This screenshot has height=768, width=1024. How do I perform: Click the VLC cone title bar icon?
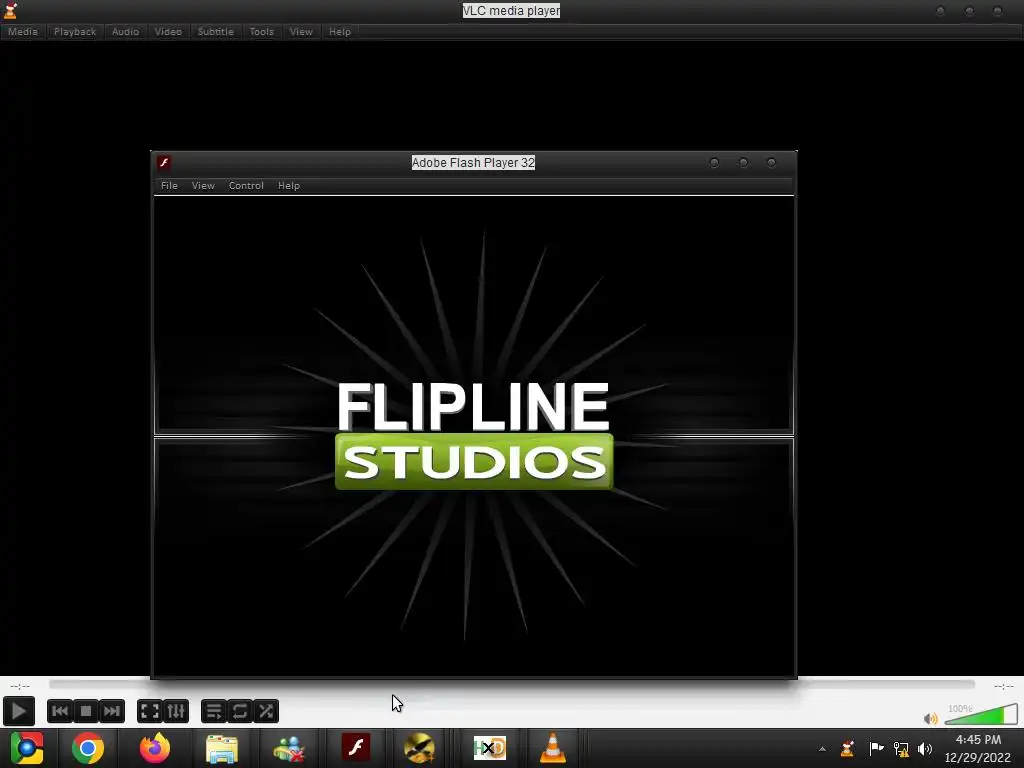10,10
